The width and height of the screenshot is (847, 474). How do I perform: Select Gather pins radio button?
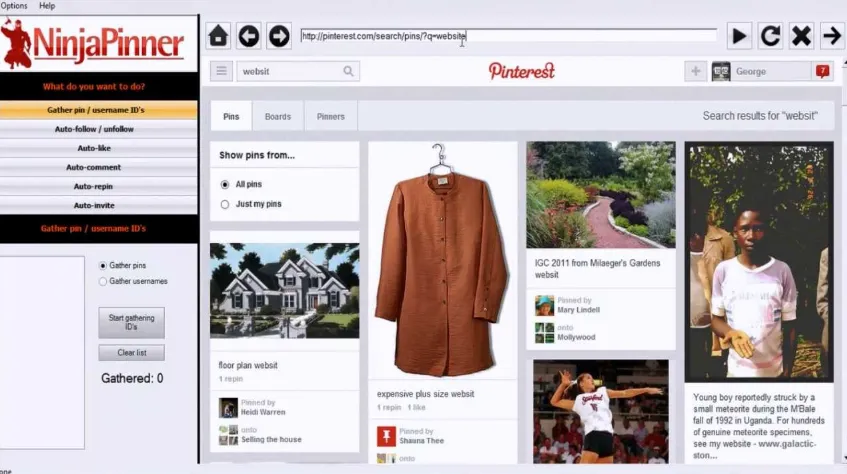(x=103, y=265)
